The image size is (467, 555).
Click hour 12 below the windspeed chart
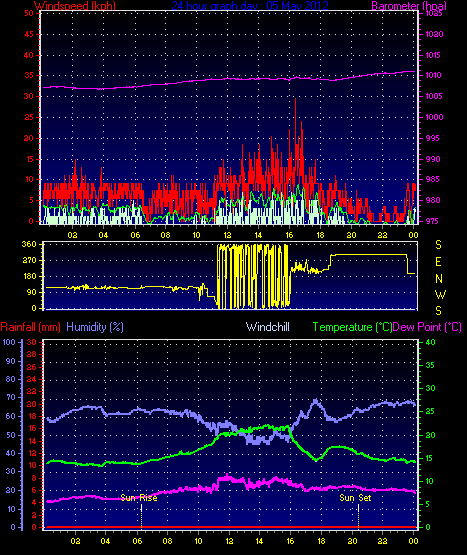coord(227,235)
